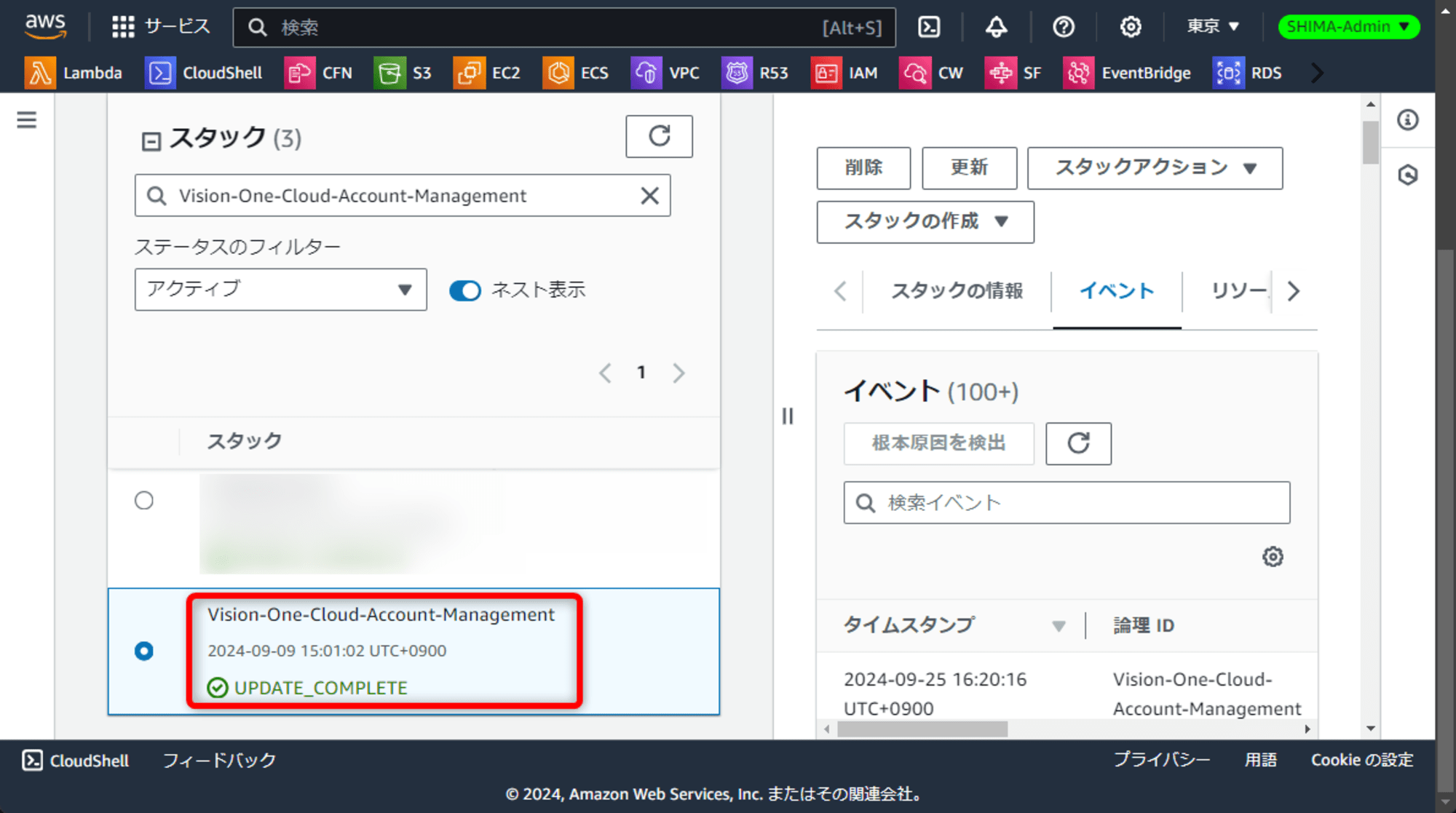Show more favorites with right chevron
Screen dimensions: 1456x813
pos(1317,73)
